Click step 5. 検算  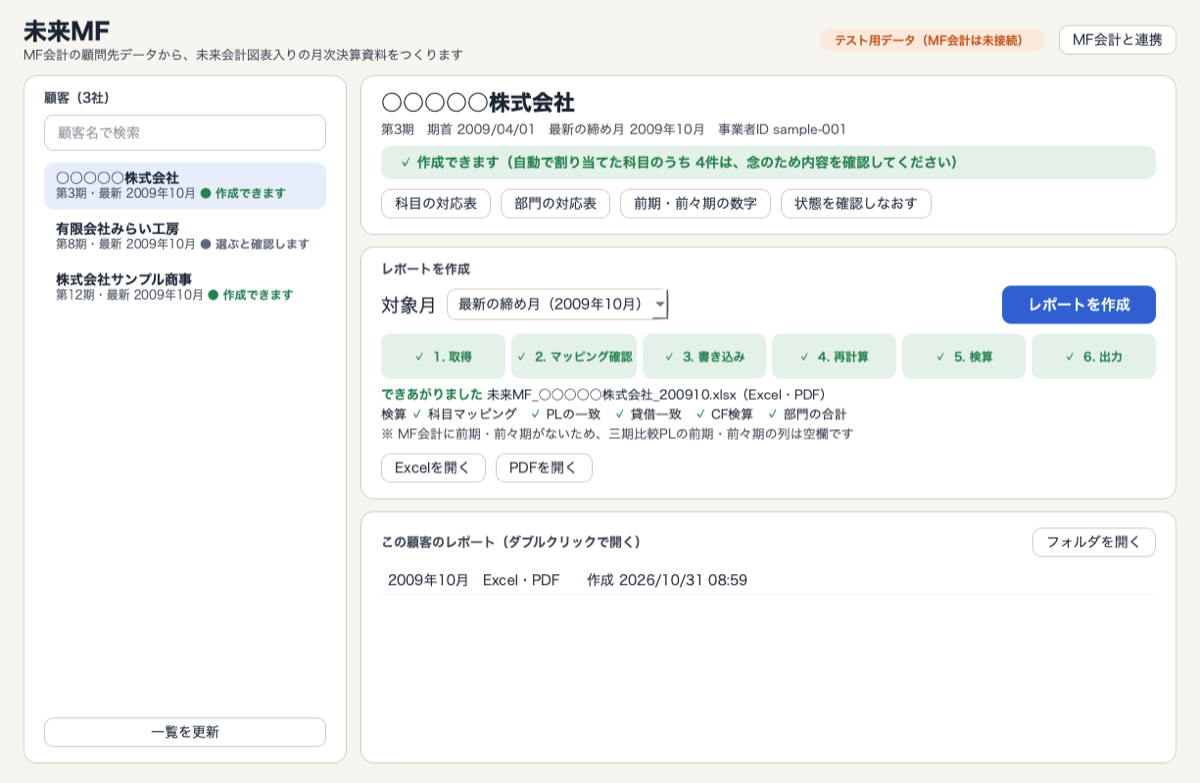(x=964, y=356)
